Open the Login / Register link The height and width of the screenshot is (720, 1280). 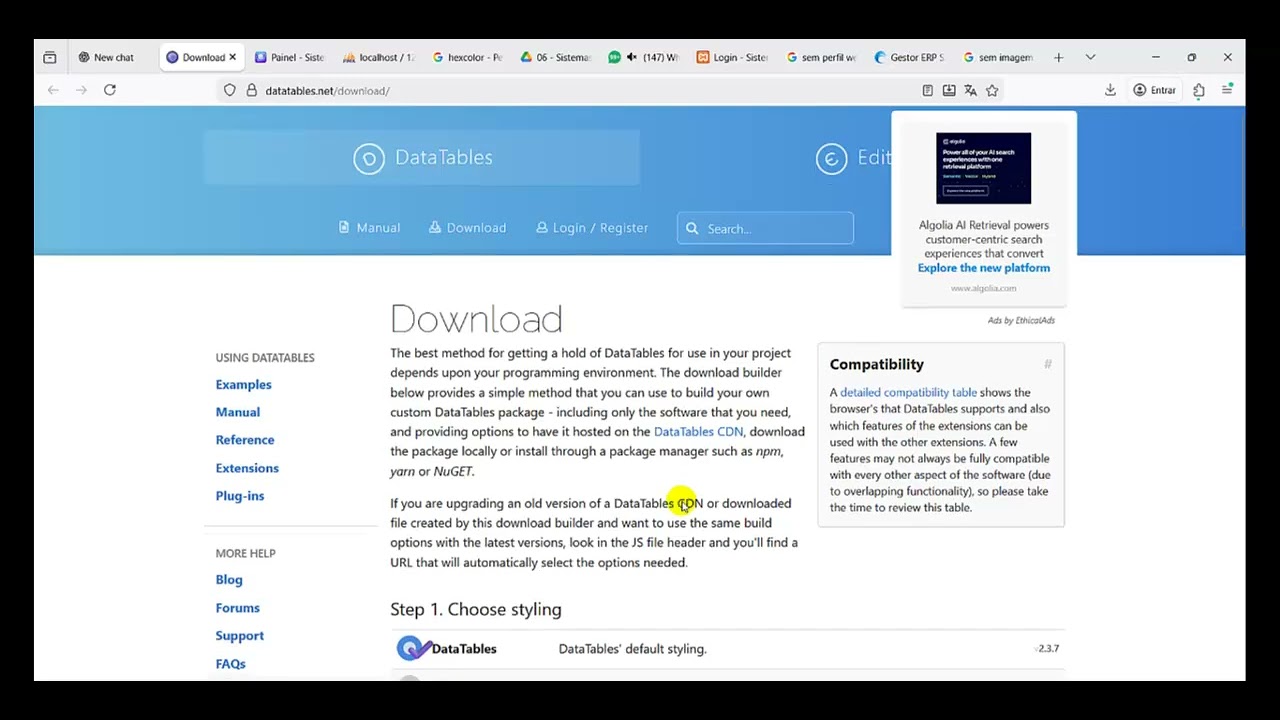pos(592,228)
